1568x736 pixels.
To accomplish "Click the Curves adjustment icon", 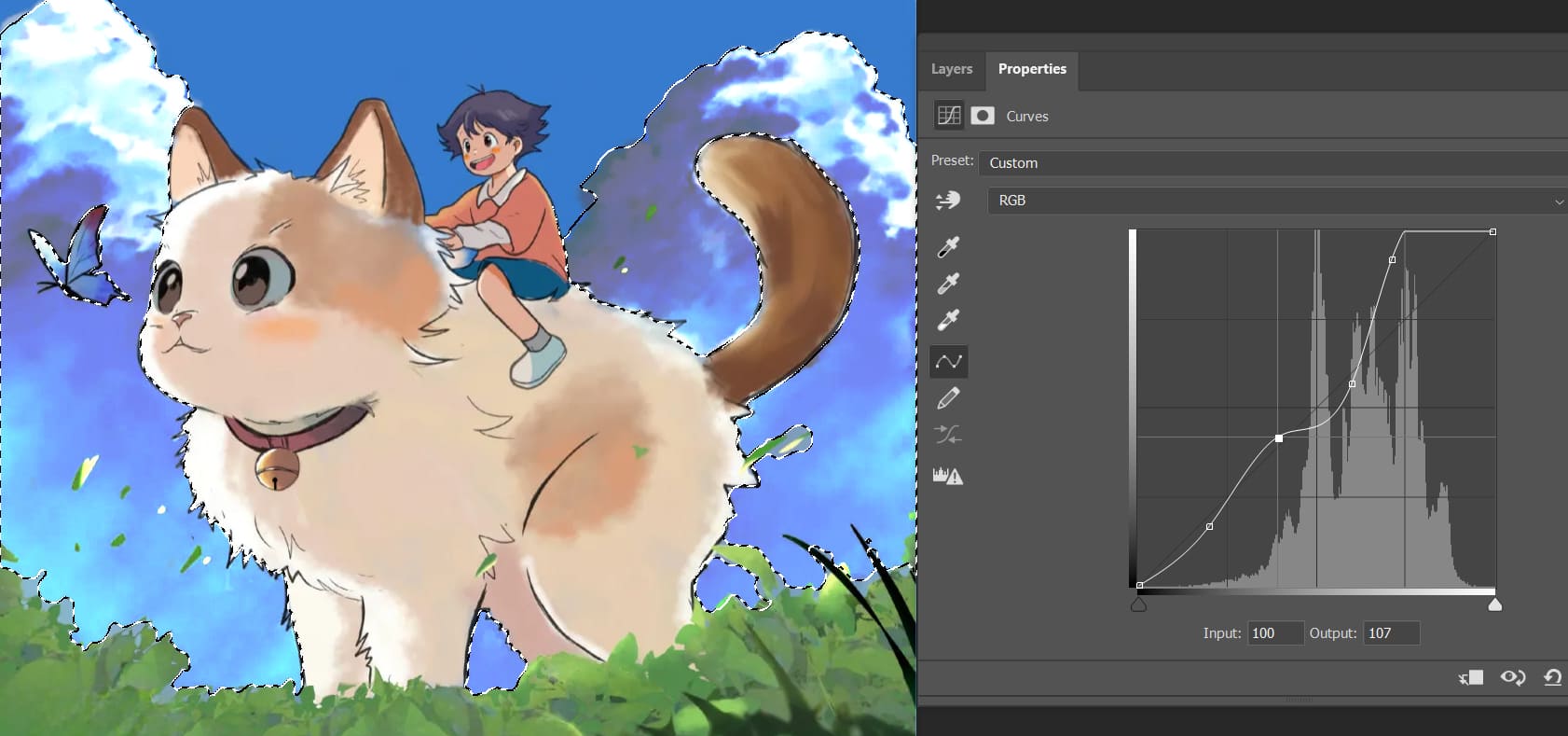I will click(949, 116).
